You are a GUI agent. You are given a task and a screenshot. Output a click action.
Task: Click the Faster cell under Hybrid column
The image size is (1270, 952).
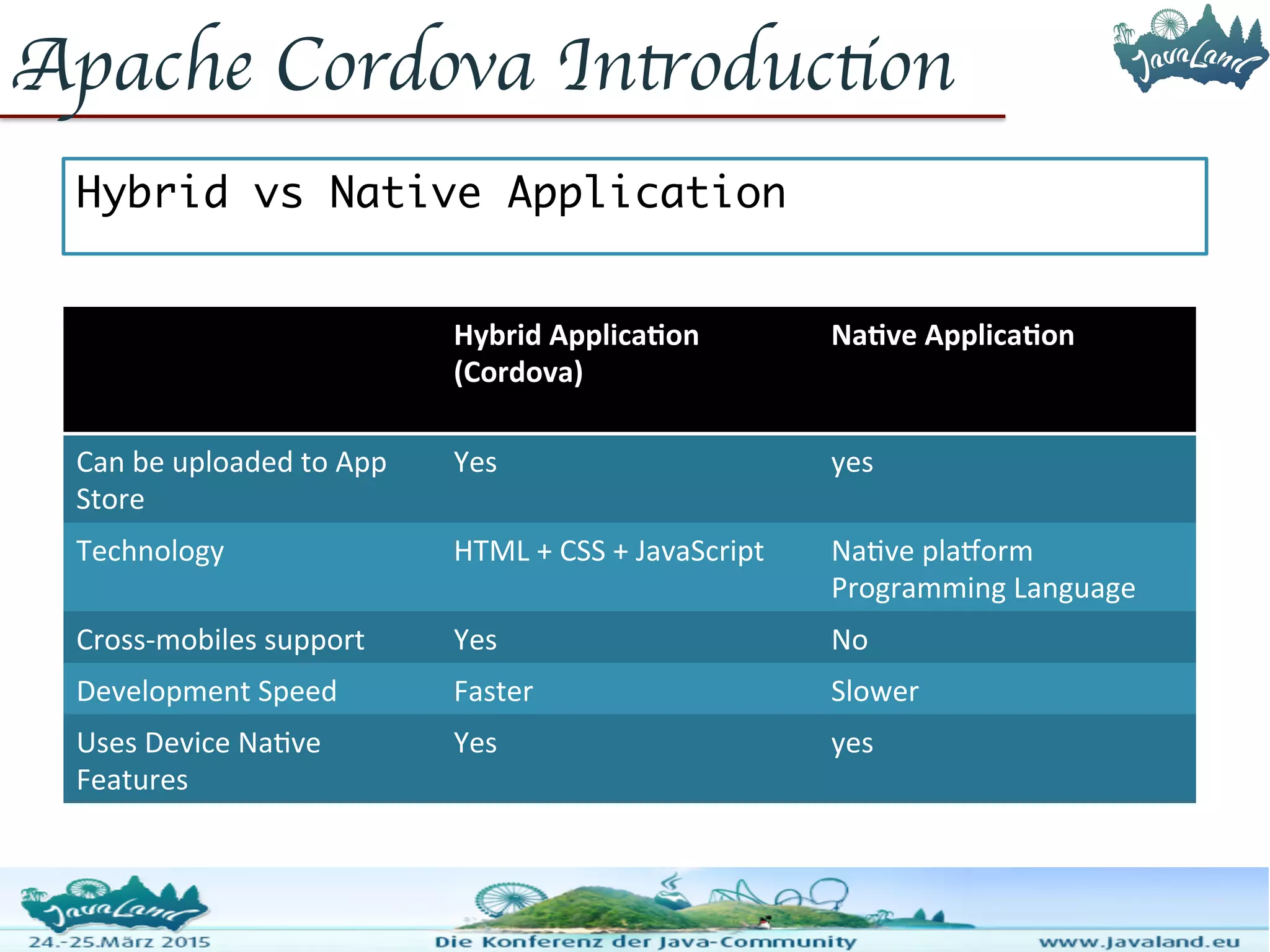click(493, 691)
